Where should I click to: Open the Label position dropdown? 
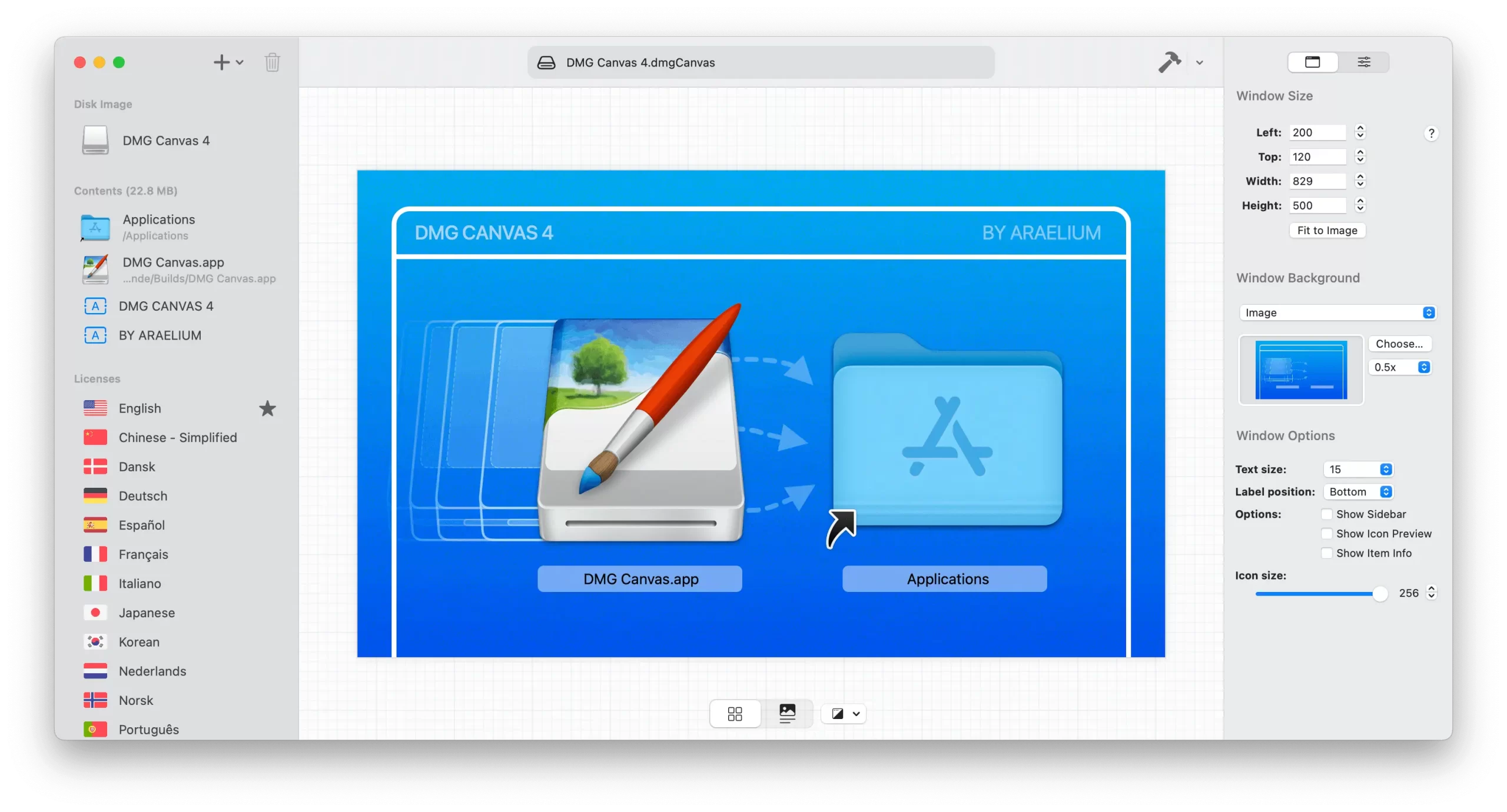coord(1359,492)
